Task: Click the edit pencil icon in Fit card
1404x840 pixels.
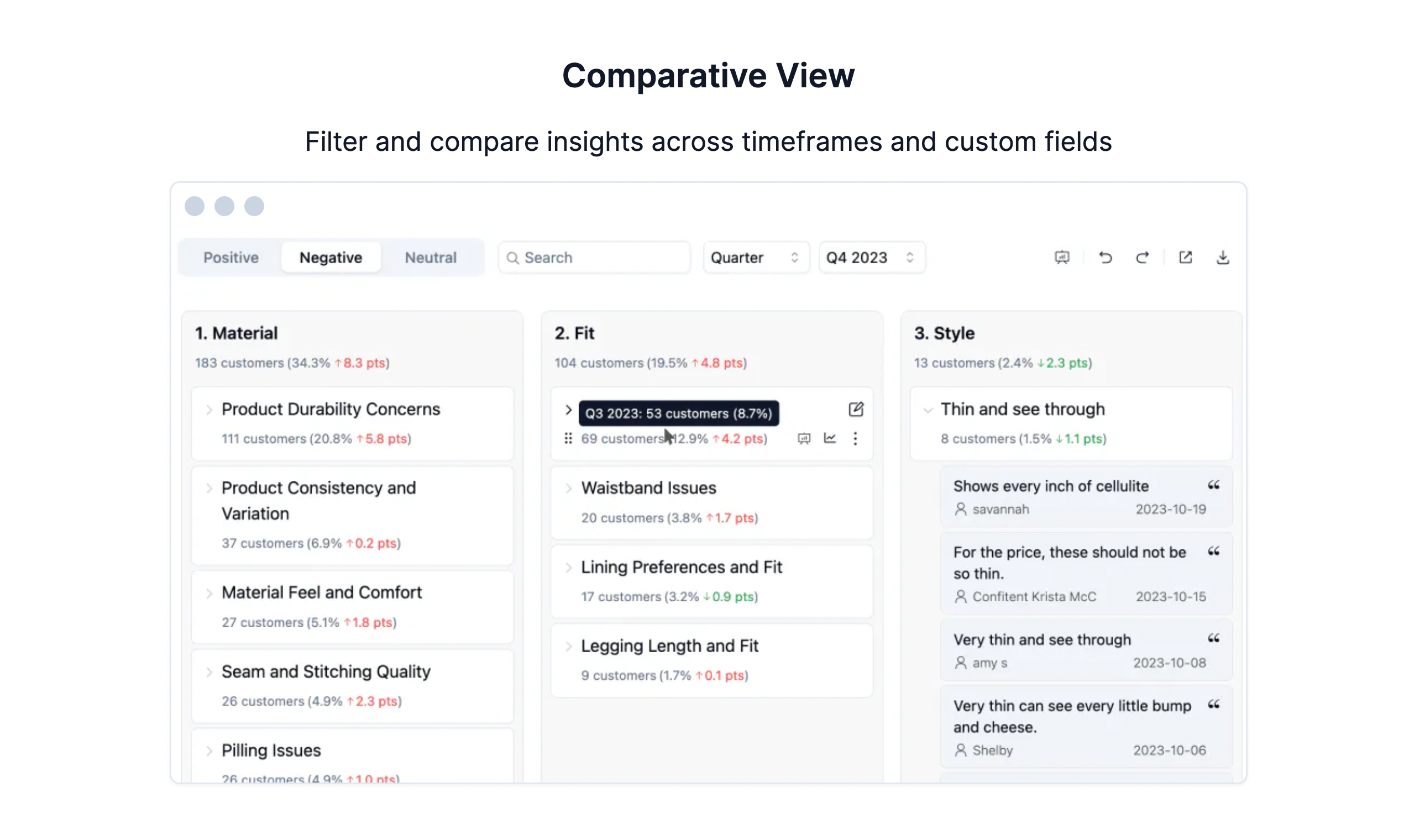Action: [856, 410]
